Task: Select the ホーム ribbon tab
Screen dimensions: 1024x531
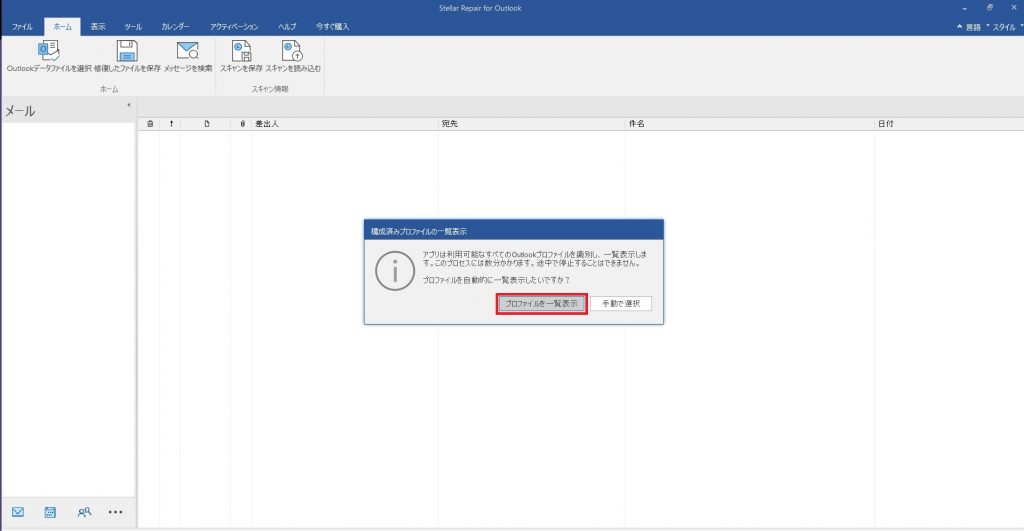Action: pyautogui.click(x=63, y=27)
